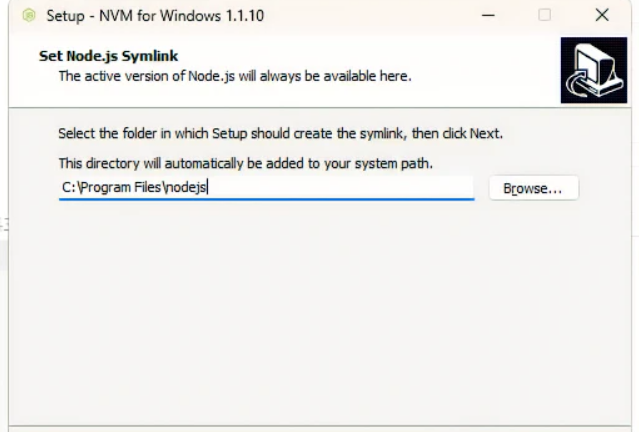This screenshot has width=639, height=432.
Task: Click version number 1.1.10 in title bar
Action: (x=243, y=16)
